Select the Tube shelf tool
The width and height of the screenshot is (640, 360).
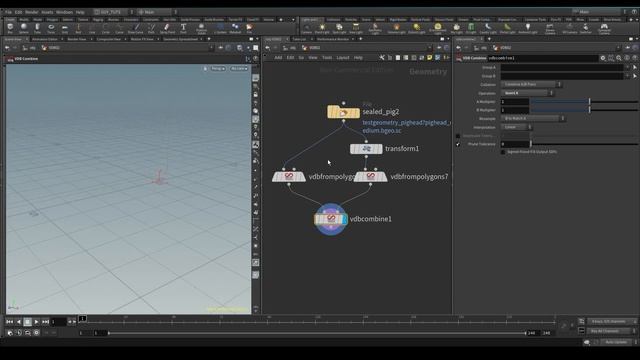[37, 28]
